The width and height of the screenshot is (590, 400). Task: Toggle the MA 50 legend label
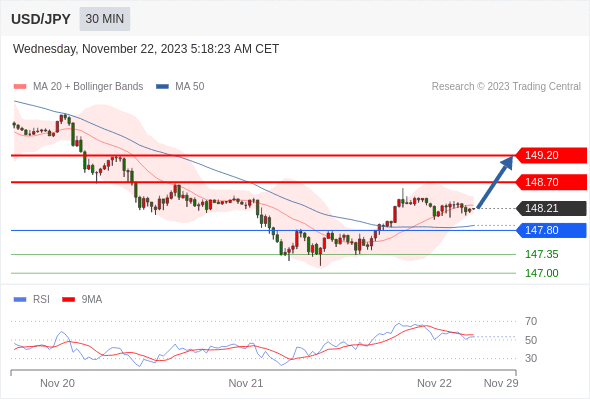tap(190, 87)
